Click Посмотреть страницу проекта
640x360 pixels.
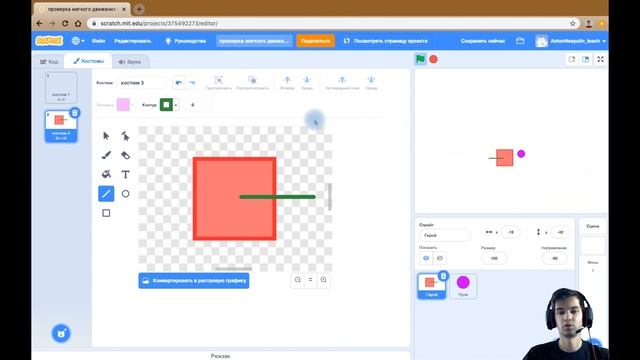386,41
